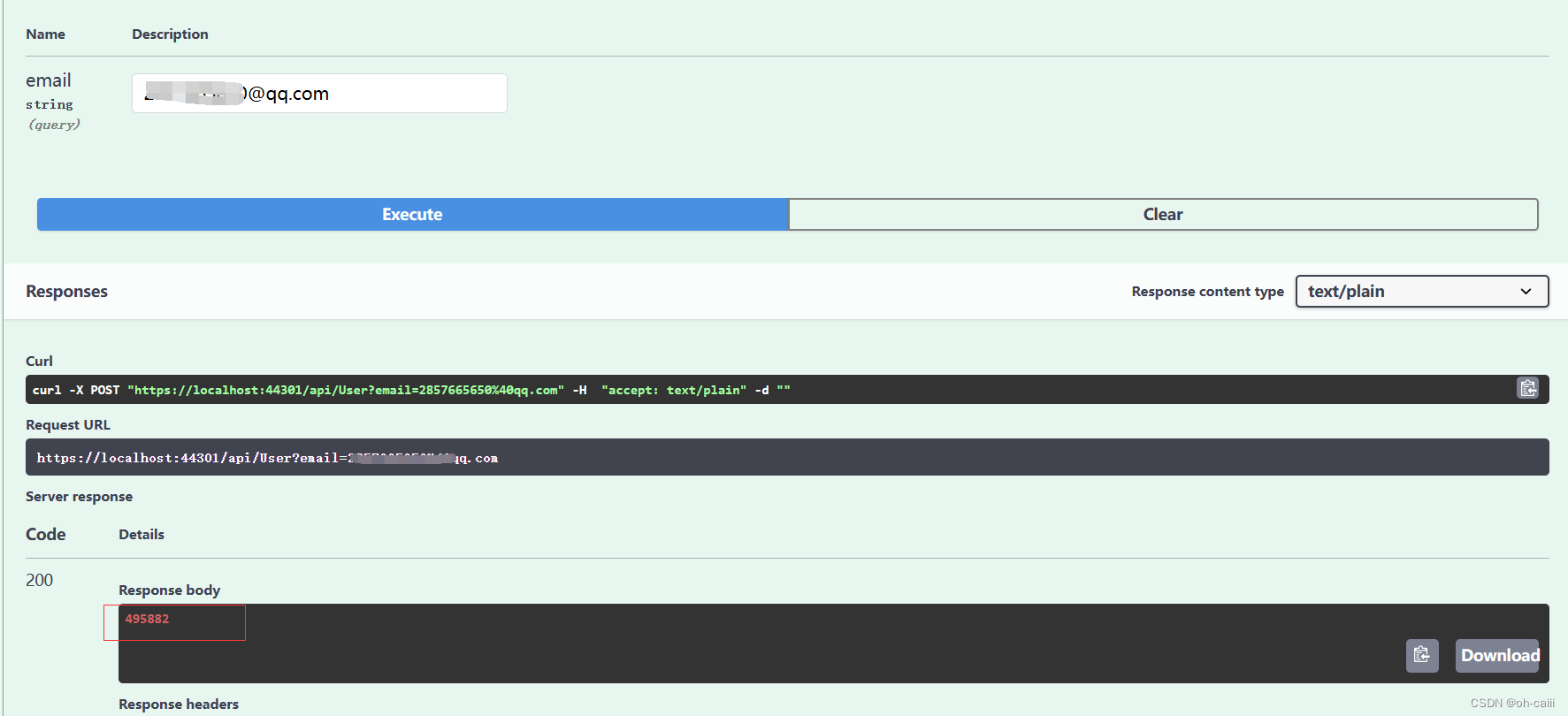Click the Responses section heading
This screenshot has width=1568, height=716.
coord(66,291)
